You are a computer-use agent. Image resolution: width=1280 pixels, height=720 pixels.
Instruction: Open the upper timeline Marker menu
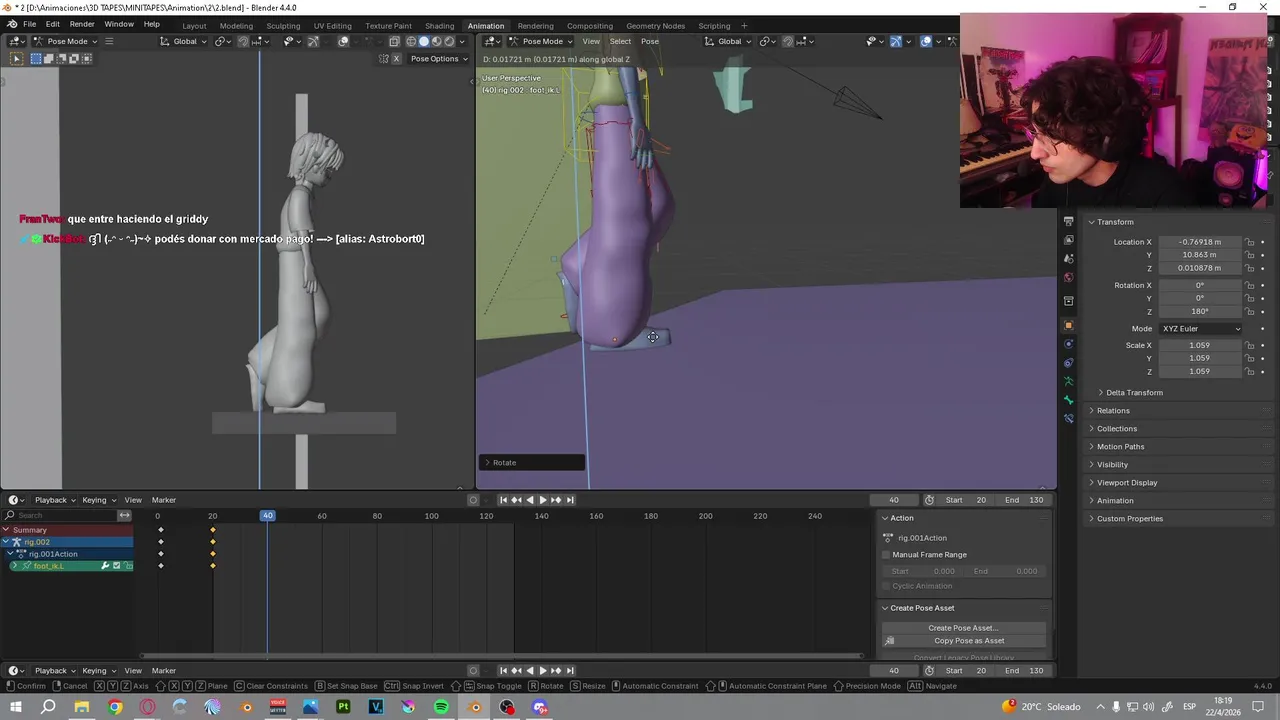point(164,500)
